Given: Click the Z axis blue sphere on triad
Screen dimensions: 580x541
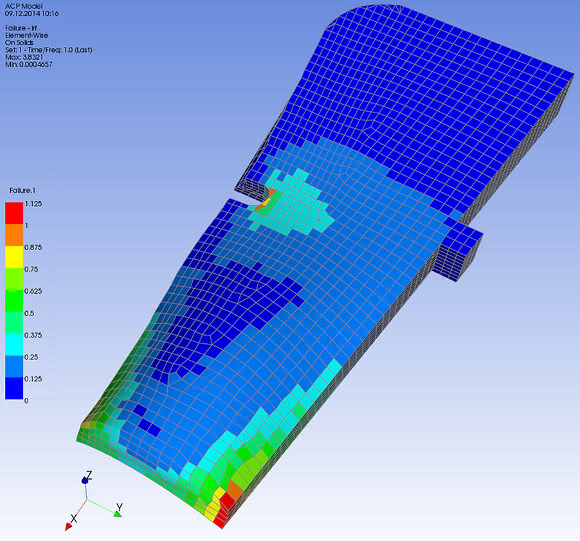Looking at the screenshot, I should [x=85, y=480].
